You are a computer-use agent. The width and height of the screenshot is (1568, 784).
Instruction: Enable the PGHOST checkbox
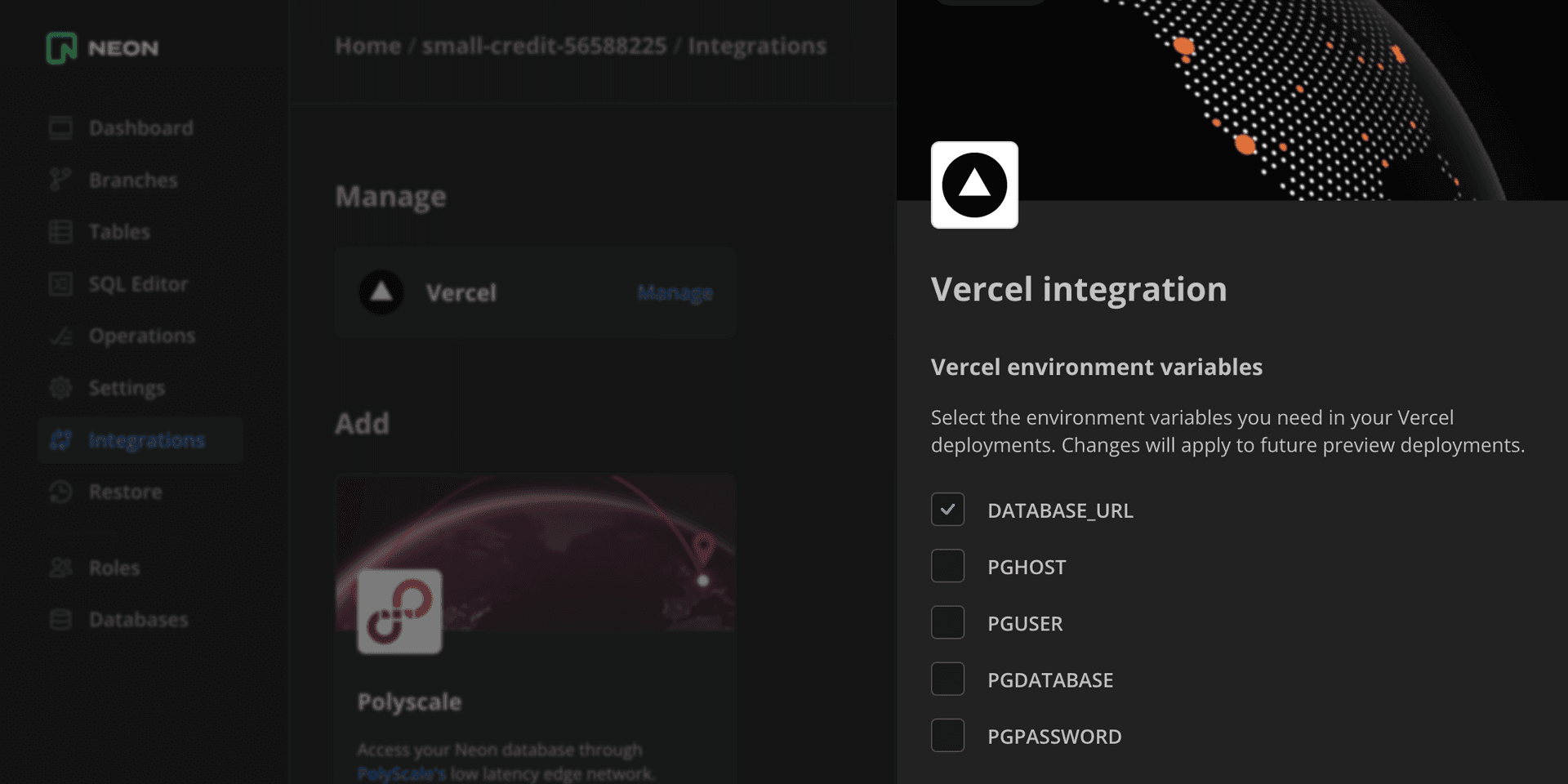[x=947, y=566]
